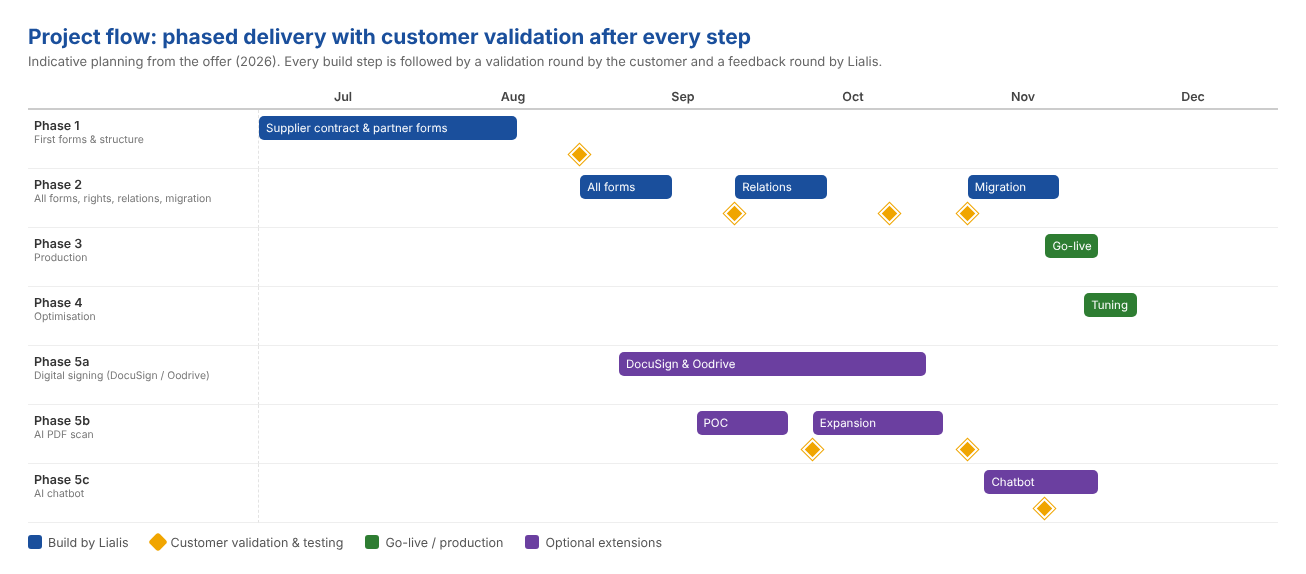Click the Phase 5b row title
The height and width of the screenshot is (574, 1306).
[x=62, y=421]
